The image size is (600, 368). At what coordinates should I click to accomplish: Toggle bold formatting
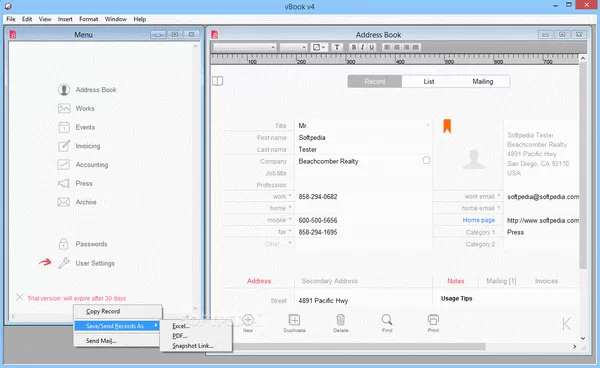354,47
